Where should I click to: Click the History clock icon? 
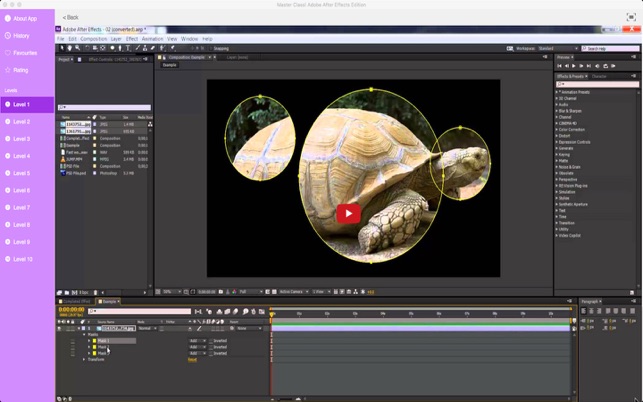point(8,35)
